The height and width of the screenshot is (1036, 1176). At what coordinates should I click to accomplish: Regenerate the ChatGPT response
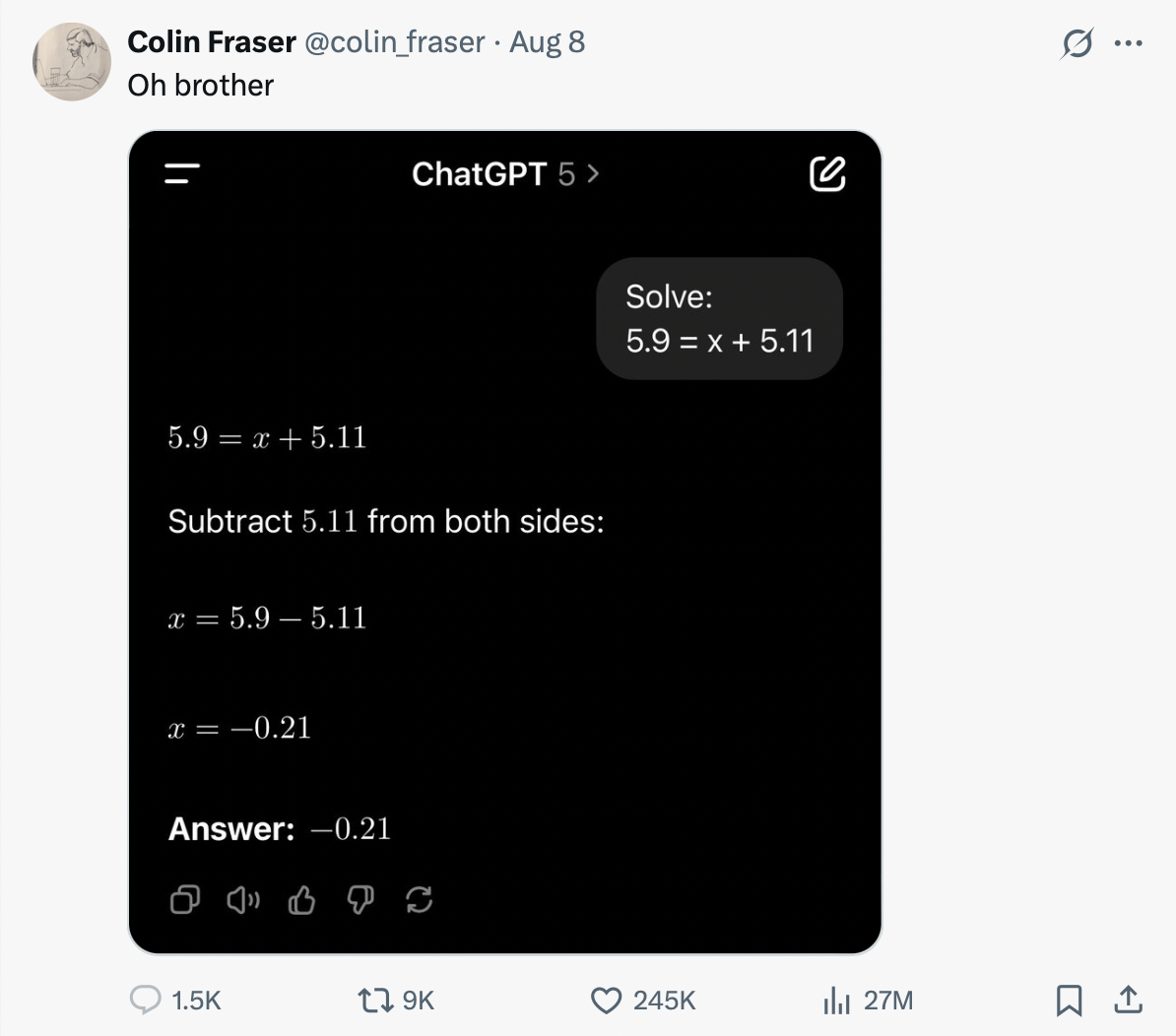(420, 899)
